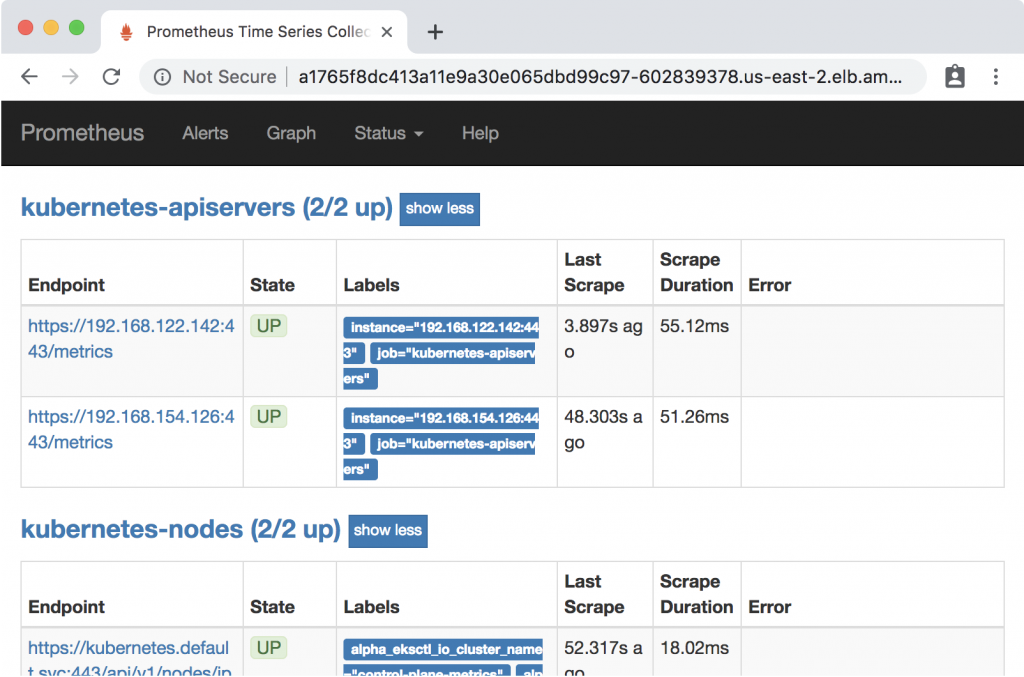This screenshot has width=1024, height=677.
Task: Collapse kubernetes-apiservers with show less
Action: coord(440,209)
